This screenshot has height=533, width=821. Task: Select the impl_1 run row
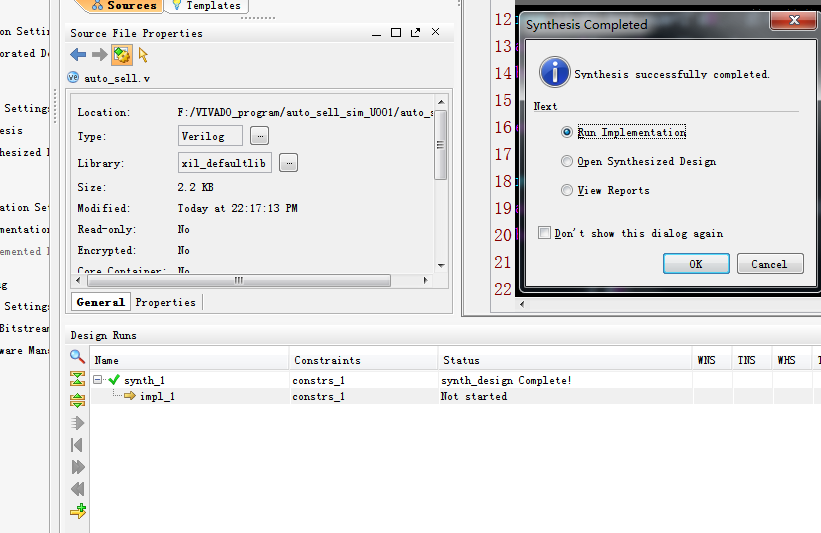pos(456,396)
